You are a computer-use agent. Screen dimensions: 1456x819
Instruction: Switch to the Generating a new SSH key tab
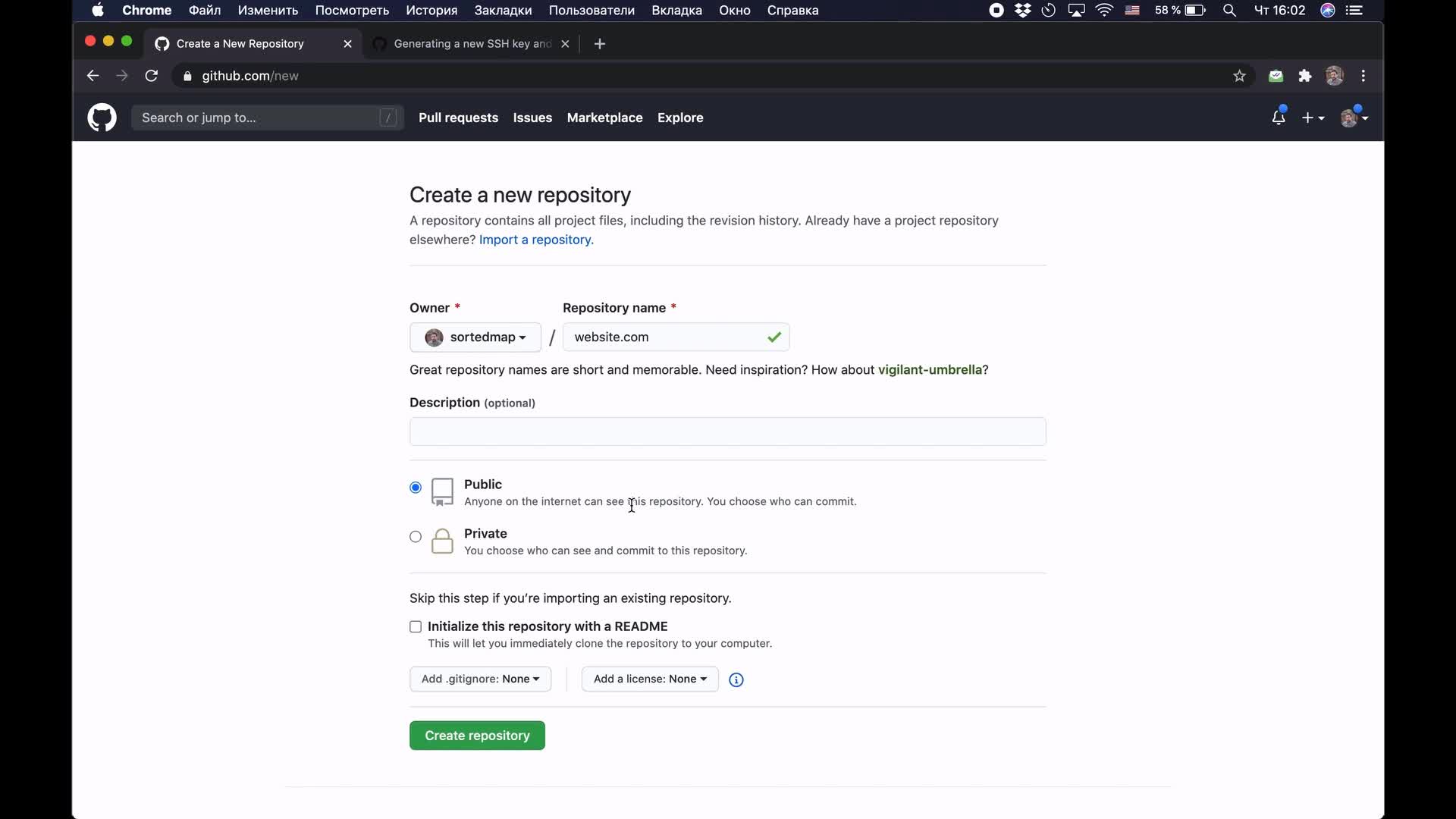click(x=471, y=44)
